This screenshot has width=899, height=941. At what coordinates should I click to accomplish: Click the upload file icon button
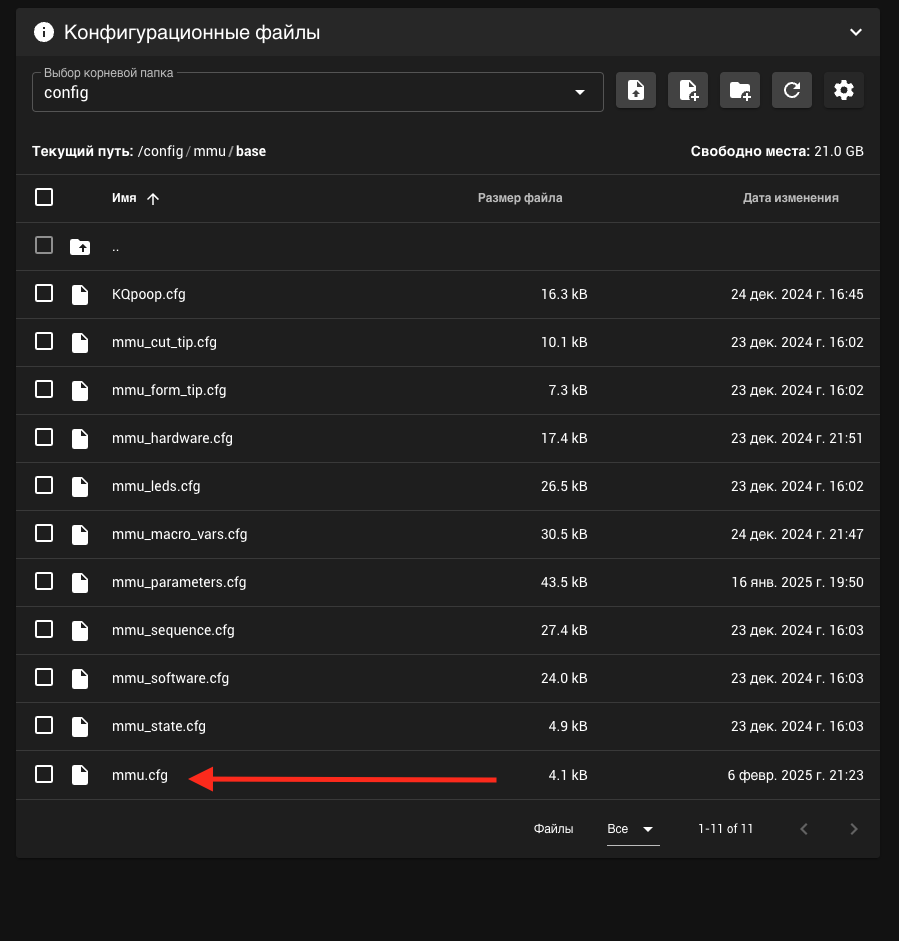click(x=636, y=91)
